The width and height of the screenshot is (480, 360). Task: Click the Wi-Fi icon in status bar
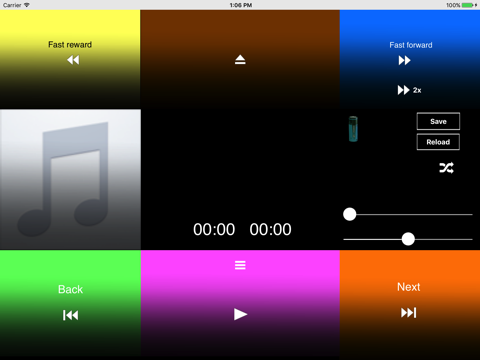[x=27, y=5]
